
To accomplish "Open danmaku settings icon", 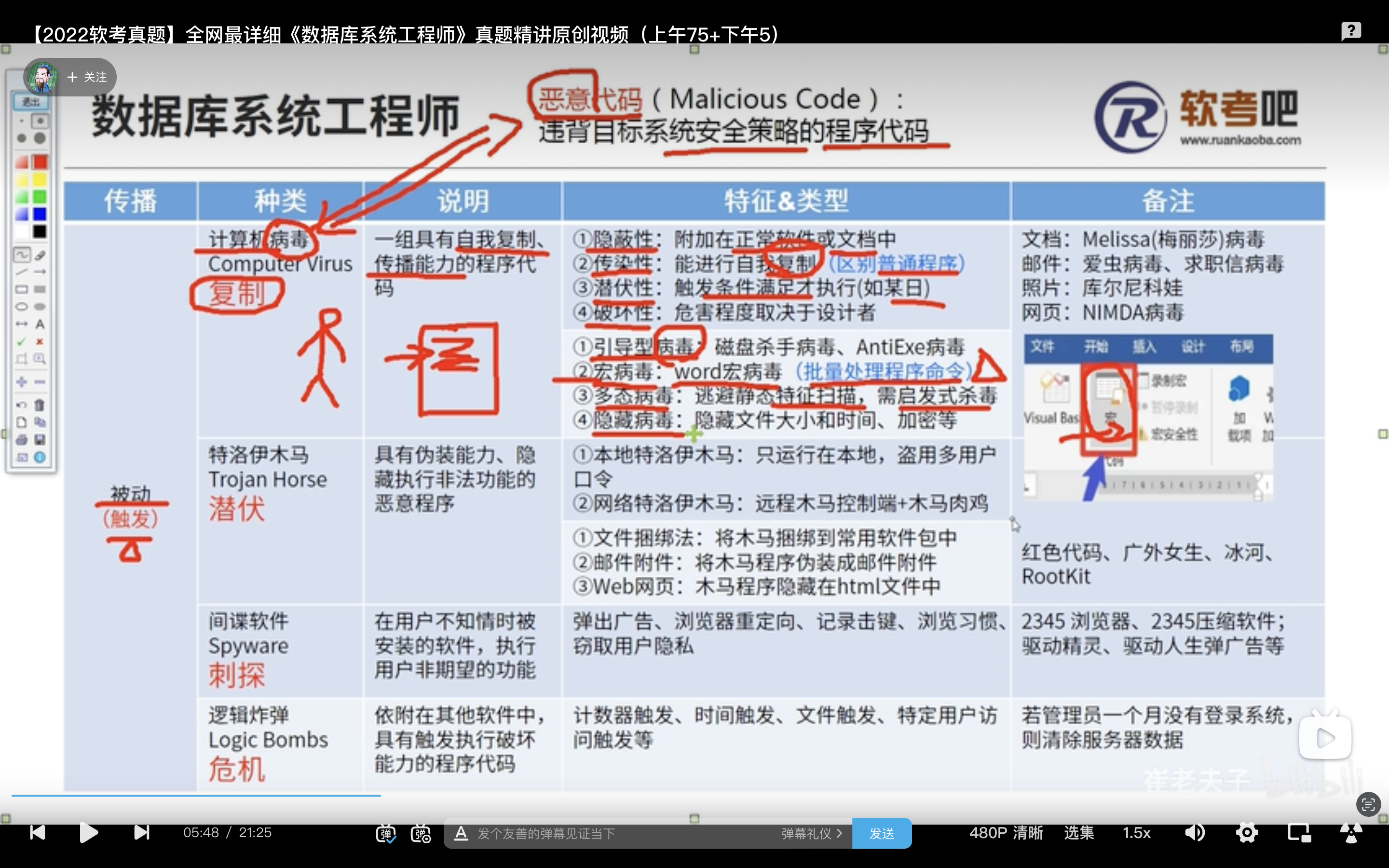I will (x=421, y=834).
